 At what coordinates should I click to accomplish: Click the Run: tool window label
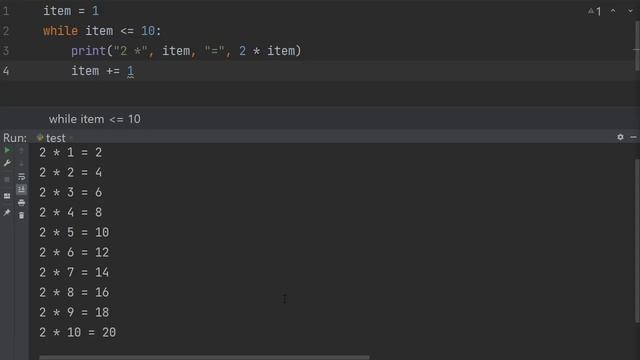(15, 138)
